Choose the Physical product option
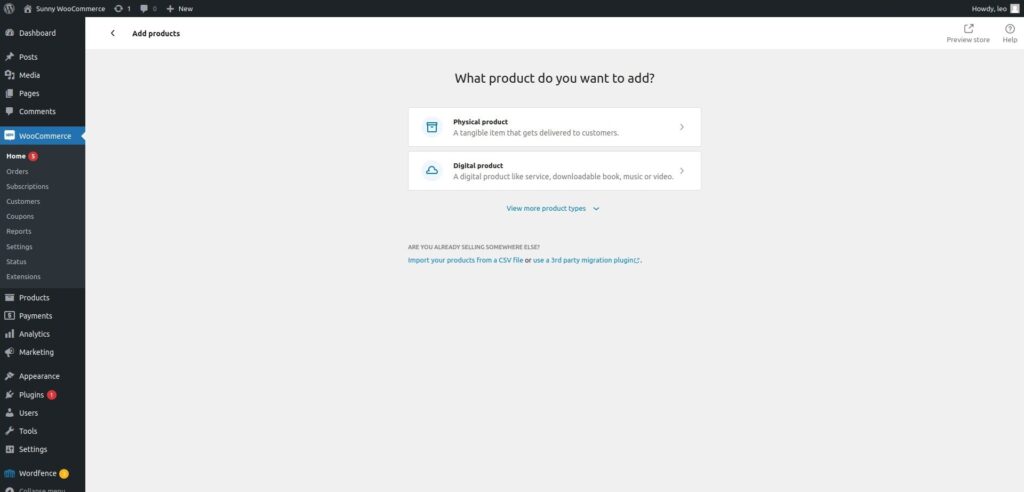1024x492 pixels. pyautogui.click(x=554, y=127)
